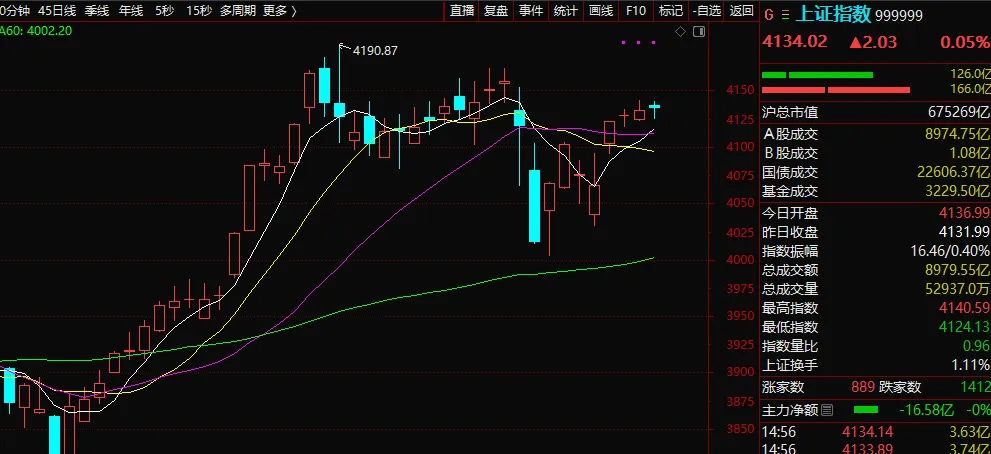Toggle -自选 to remove from watchlist
Image resolution: width=991 pixels, height=454 pixels.
(706, 11)
